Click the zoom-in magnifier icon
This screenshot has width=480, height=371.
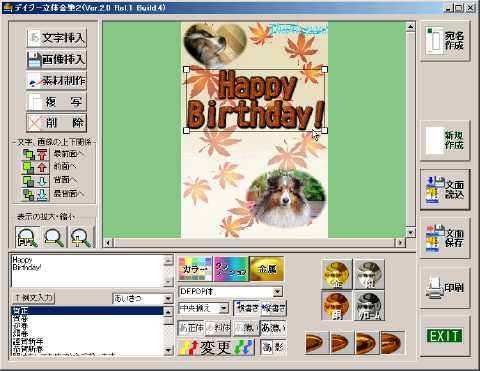tap(81, 237)
